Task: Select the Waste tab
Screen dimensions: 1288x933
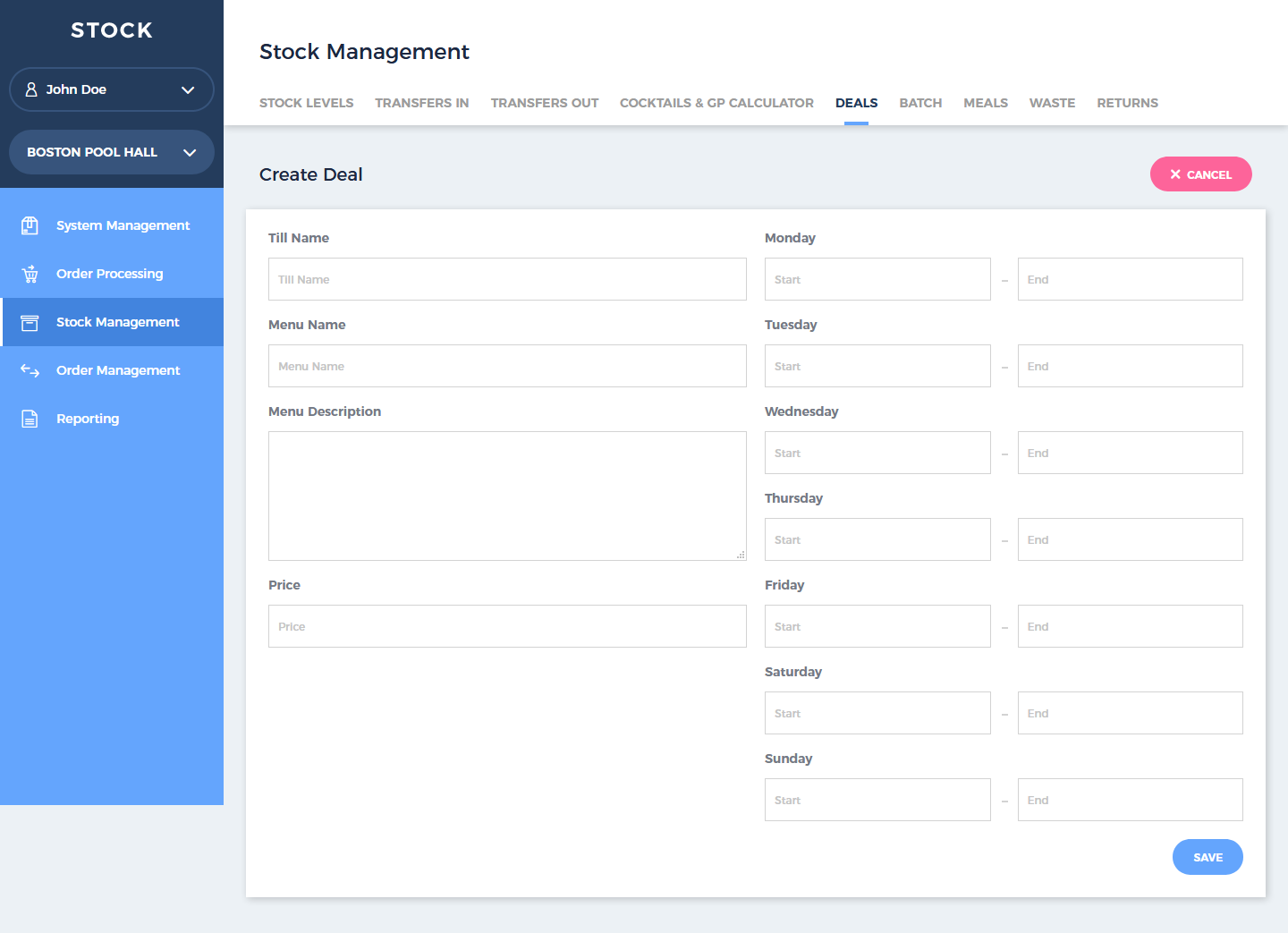Action: [1052, 103]
